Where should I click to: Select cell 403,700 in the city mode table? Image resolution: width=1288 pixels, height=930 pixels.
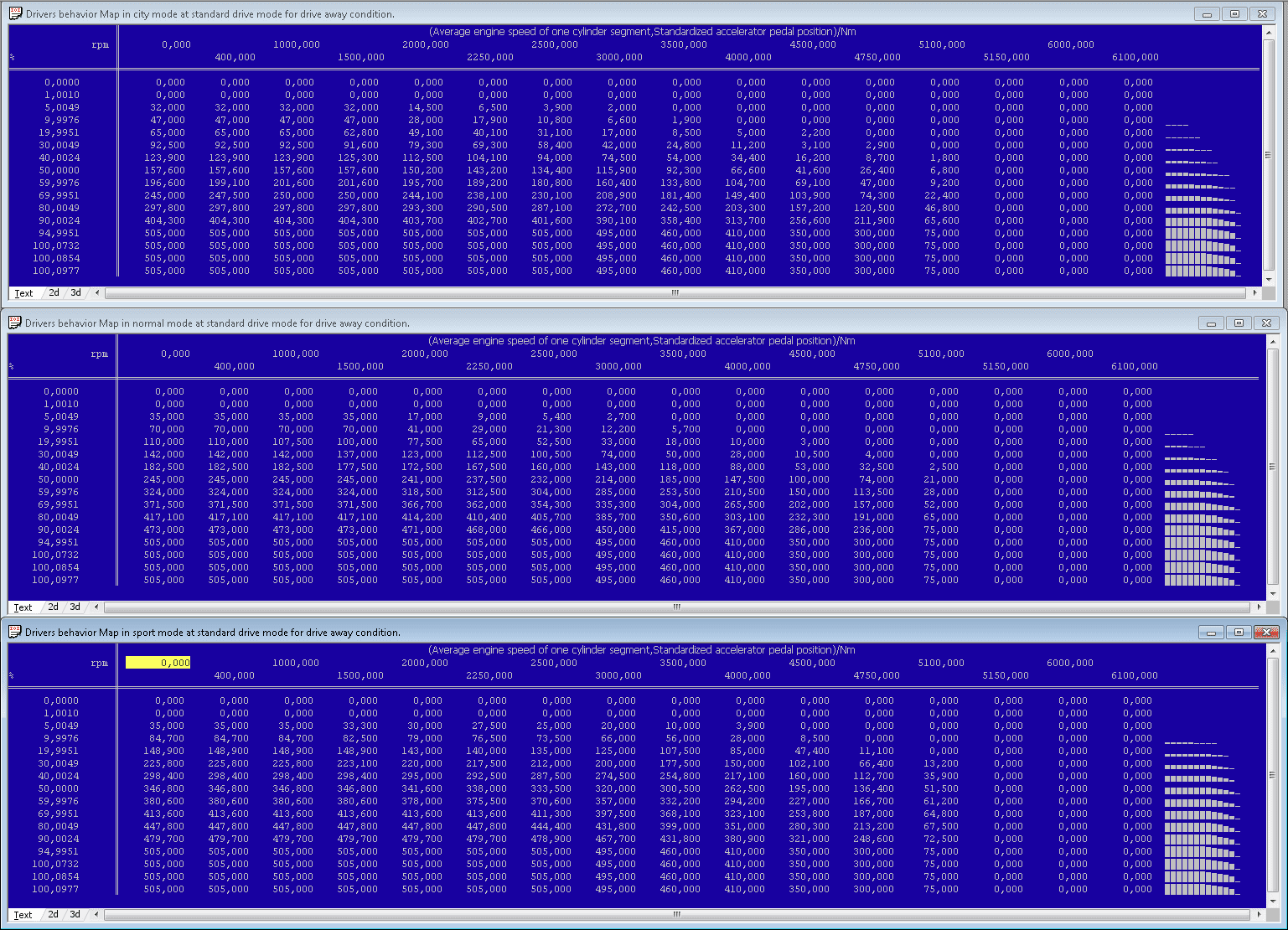tap(423, 220)
